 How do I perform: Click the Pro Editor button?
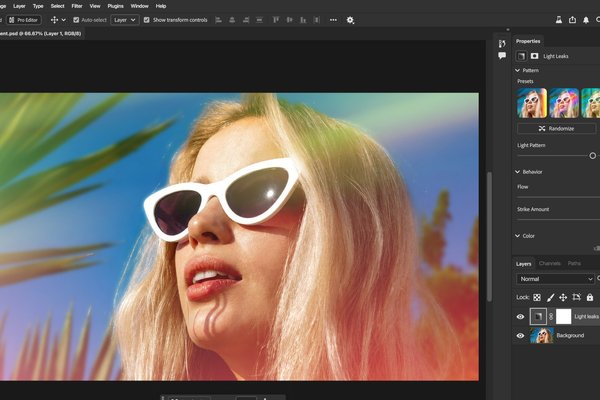24,20
